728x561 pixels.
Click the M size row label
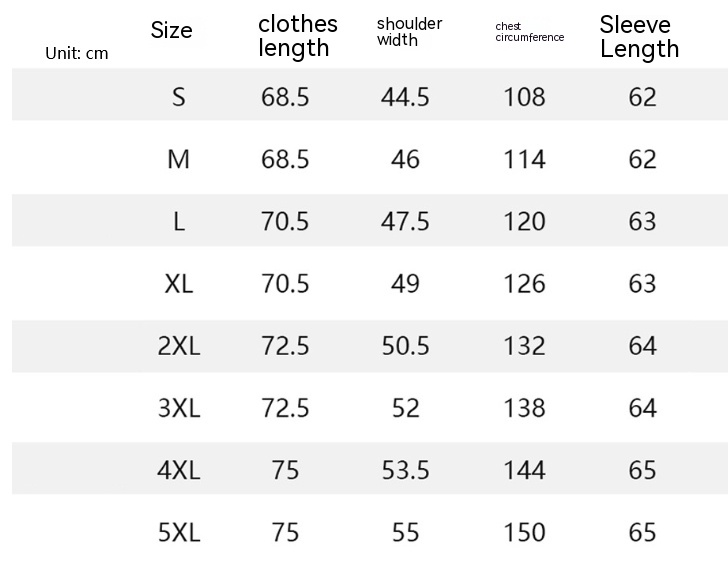point(179,159)
